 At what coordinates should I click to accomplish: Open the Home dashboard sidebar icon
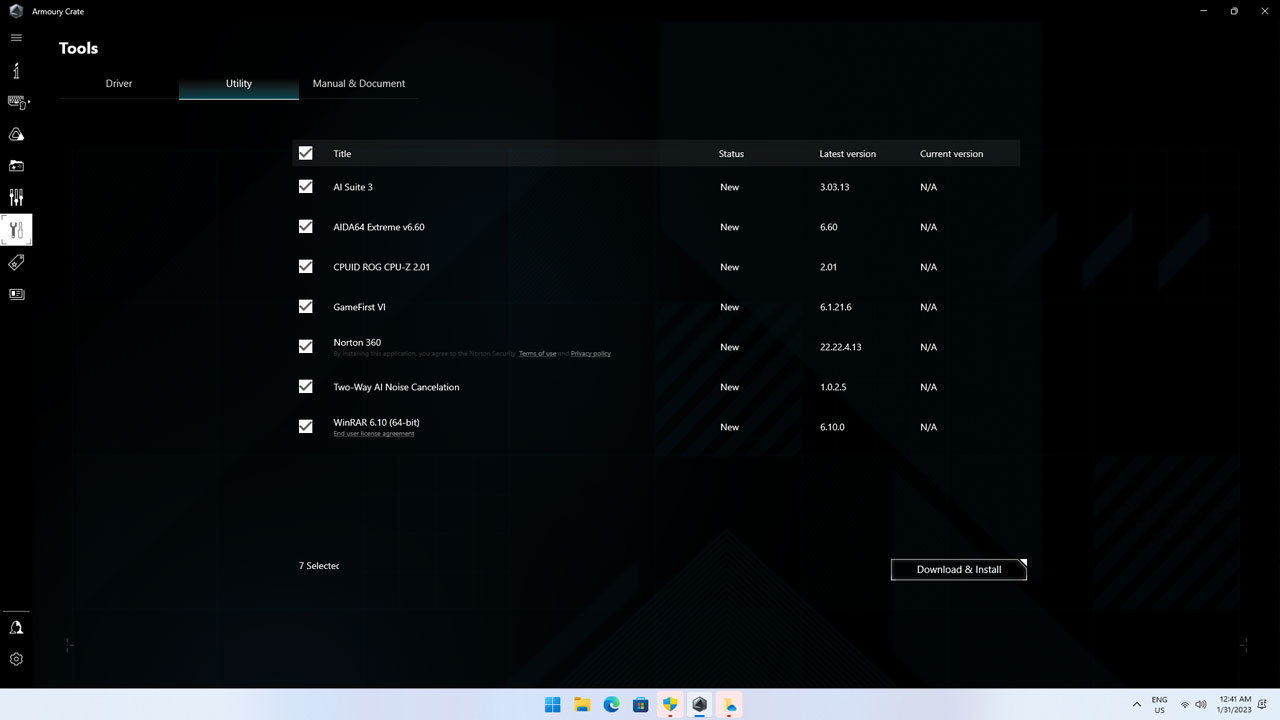pyautogui.click(x=16, y=70)
